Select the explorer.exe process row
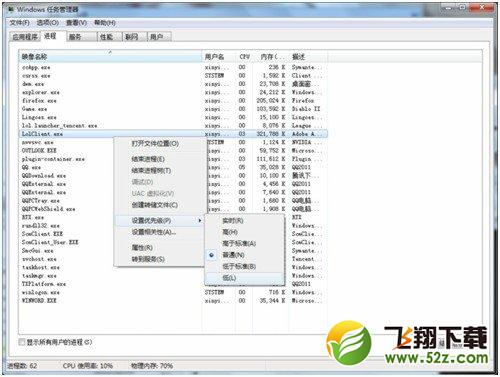The height and width of the screenshot is (377, 500). (173, 92)
